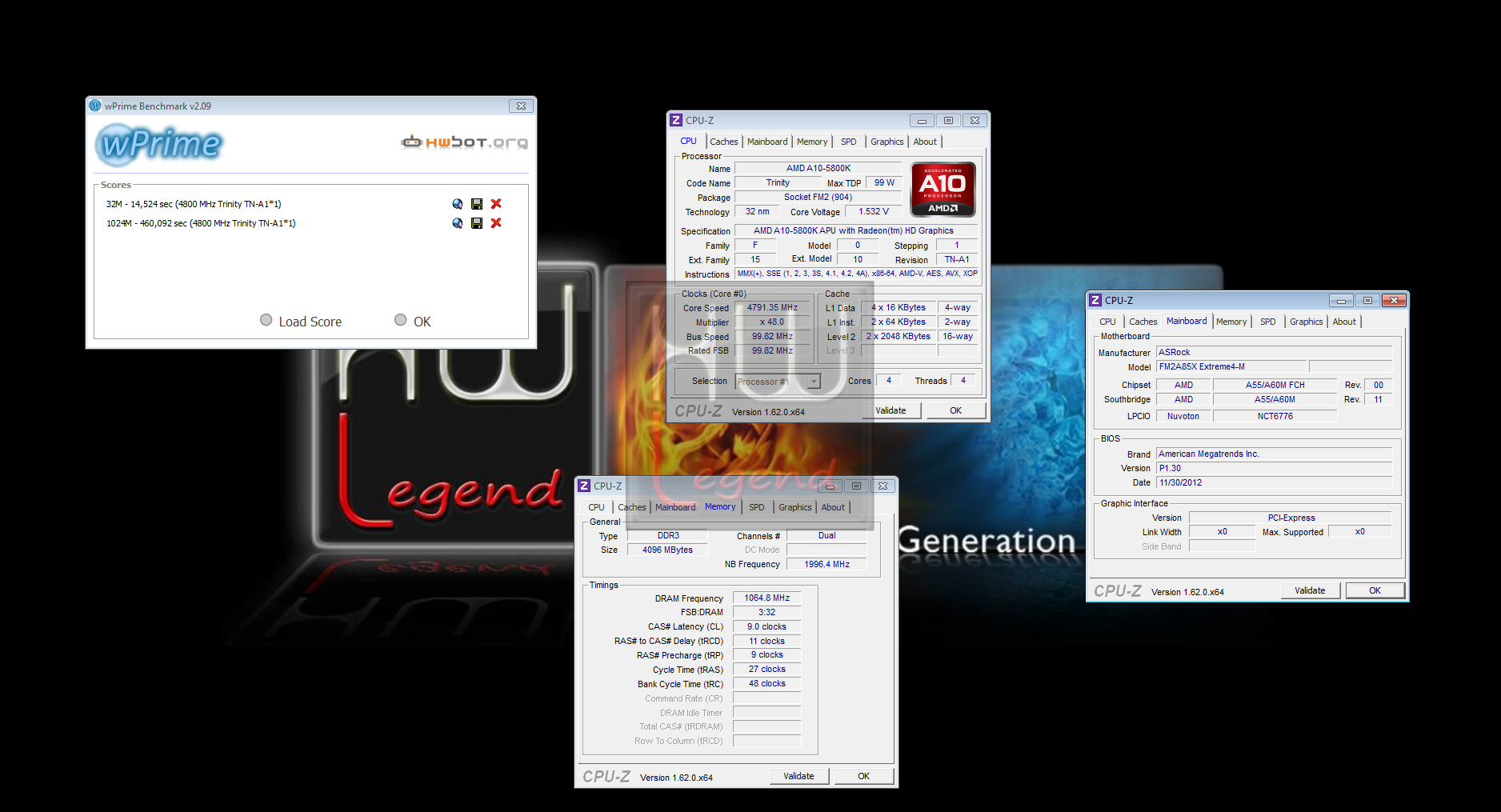Open the Mainboard tab in the CPU window
1501x812 pixels.
coord(767,142)
